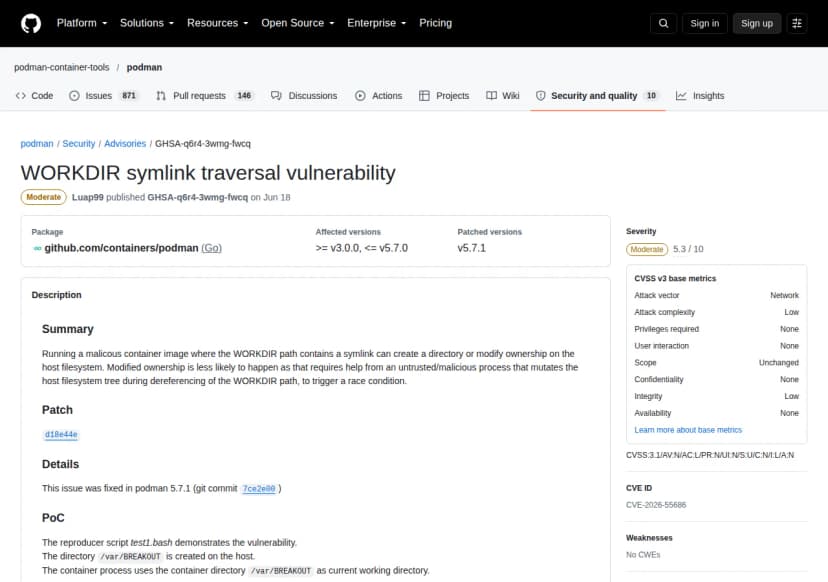Click the /var/BREAKOUT code after 'The directory'
The width and height of the screenshot is (828, 582).
130,557
